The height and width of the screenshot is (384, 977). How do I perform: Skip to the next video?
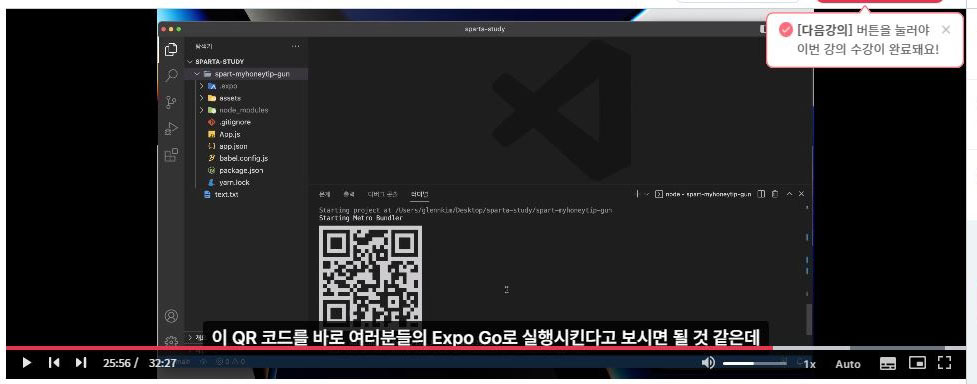pos(81,363)
